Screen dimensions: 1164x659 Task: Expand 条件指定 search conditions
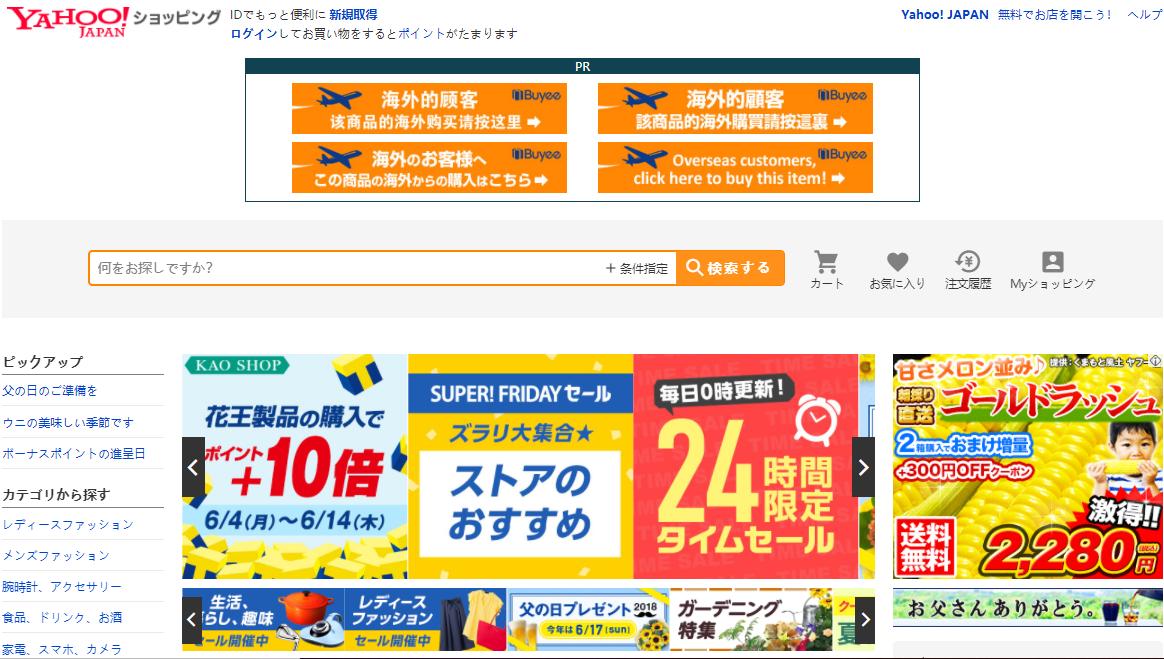639,268
